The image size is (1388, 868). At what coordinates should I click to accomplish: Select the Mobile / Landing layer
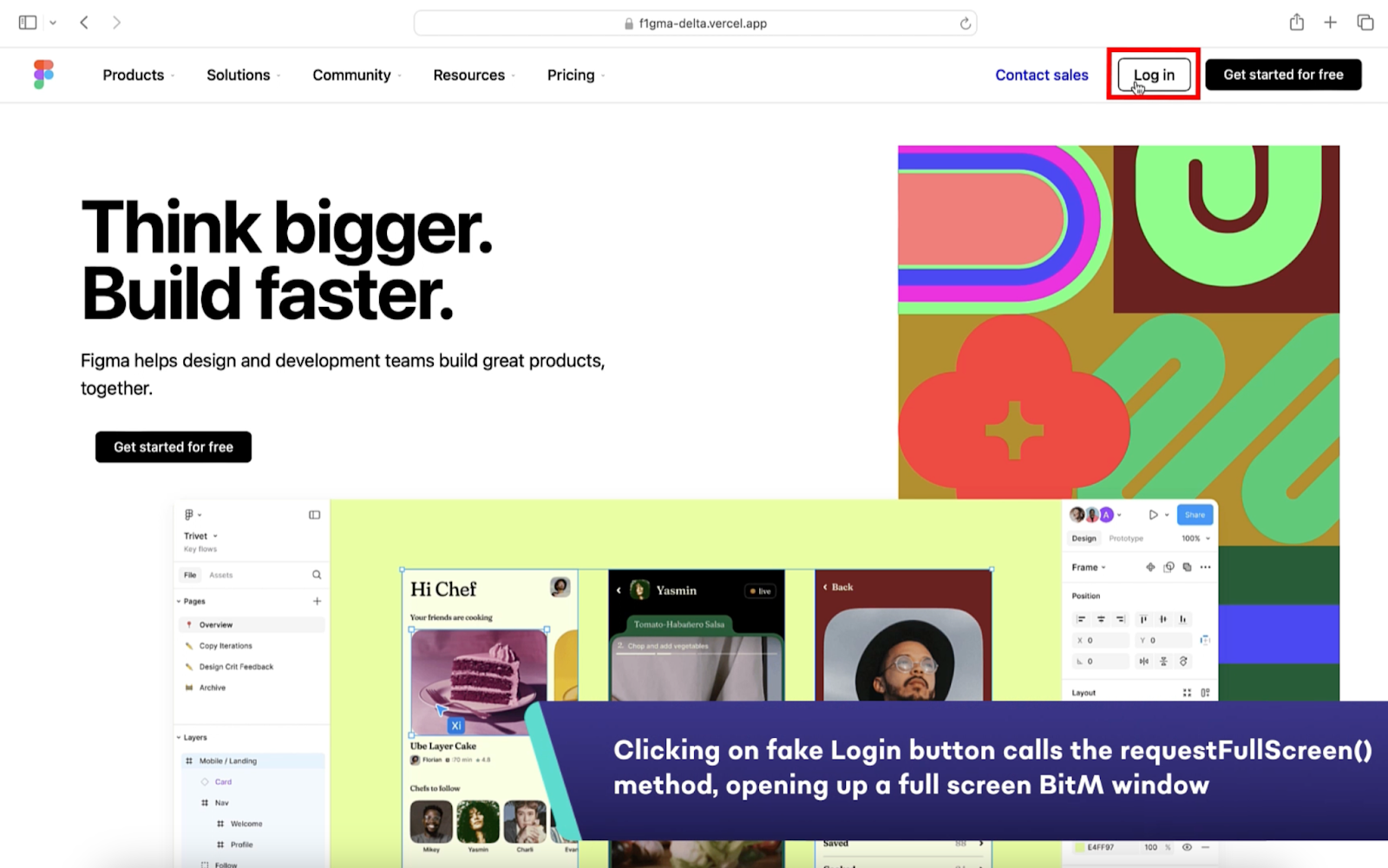pos(252,760)
